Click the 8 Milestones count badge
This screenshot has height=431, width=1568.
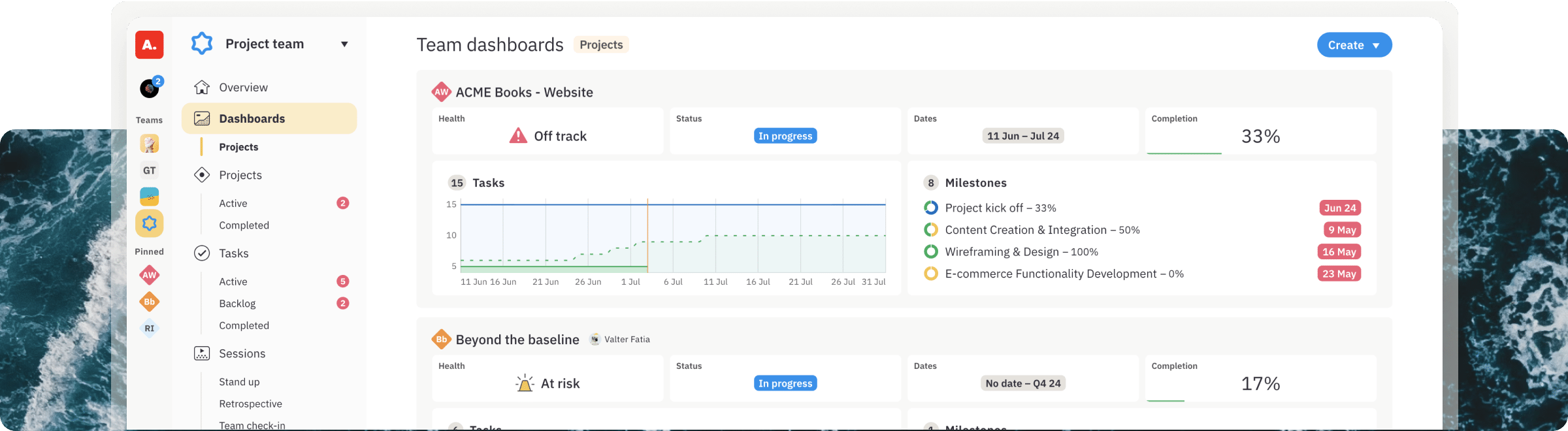931,183
